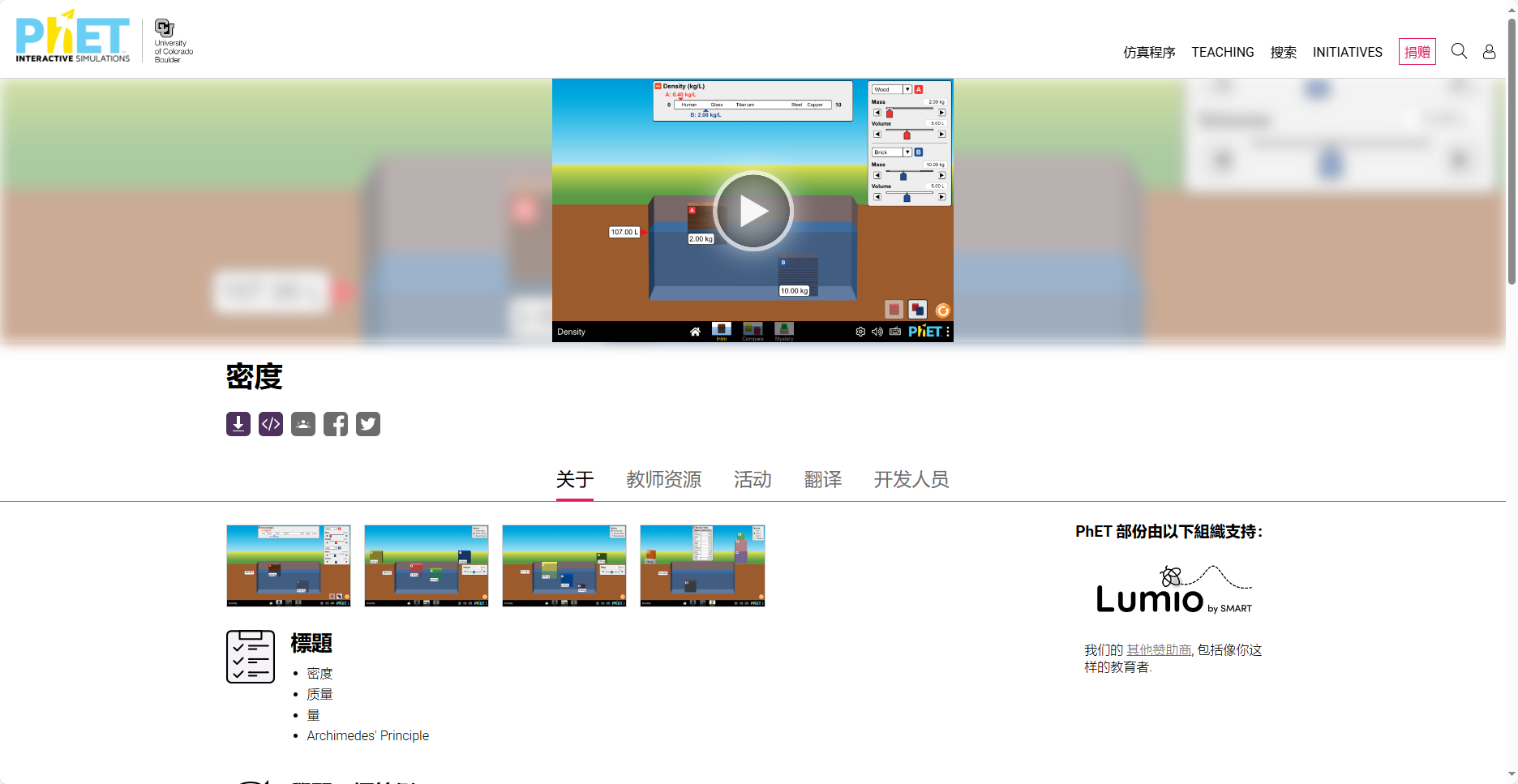1518x784 pixels.
Task: Click the download simulation icon
Action: point(238,424)
